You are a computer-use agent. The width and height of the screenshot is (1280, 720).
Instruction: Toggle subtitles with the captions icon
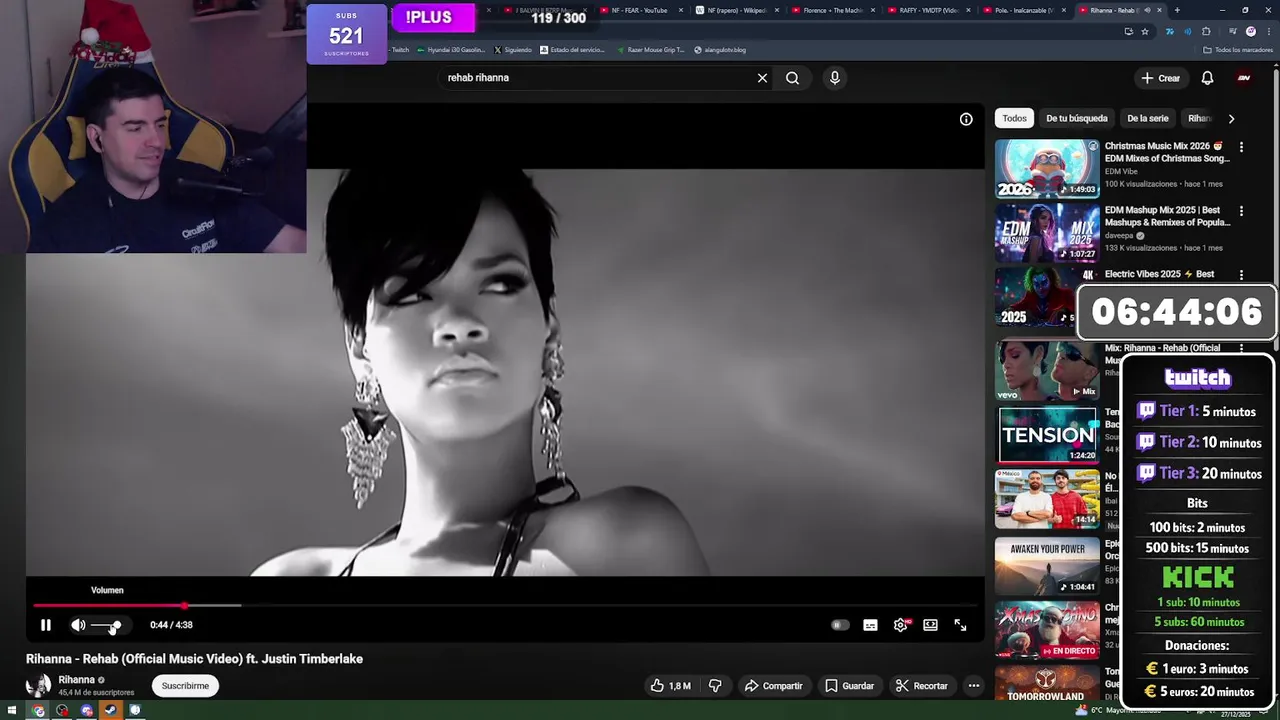click(870, 625)
